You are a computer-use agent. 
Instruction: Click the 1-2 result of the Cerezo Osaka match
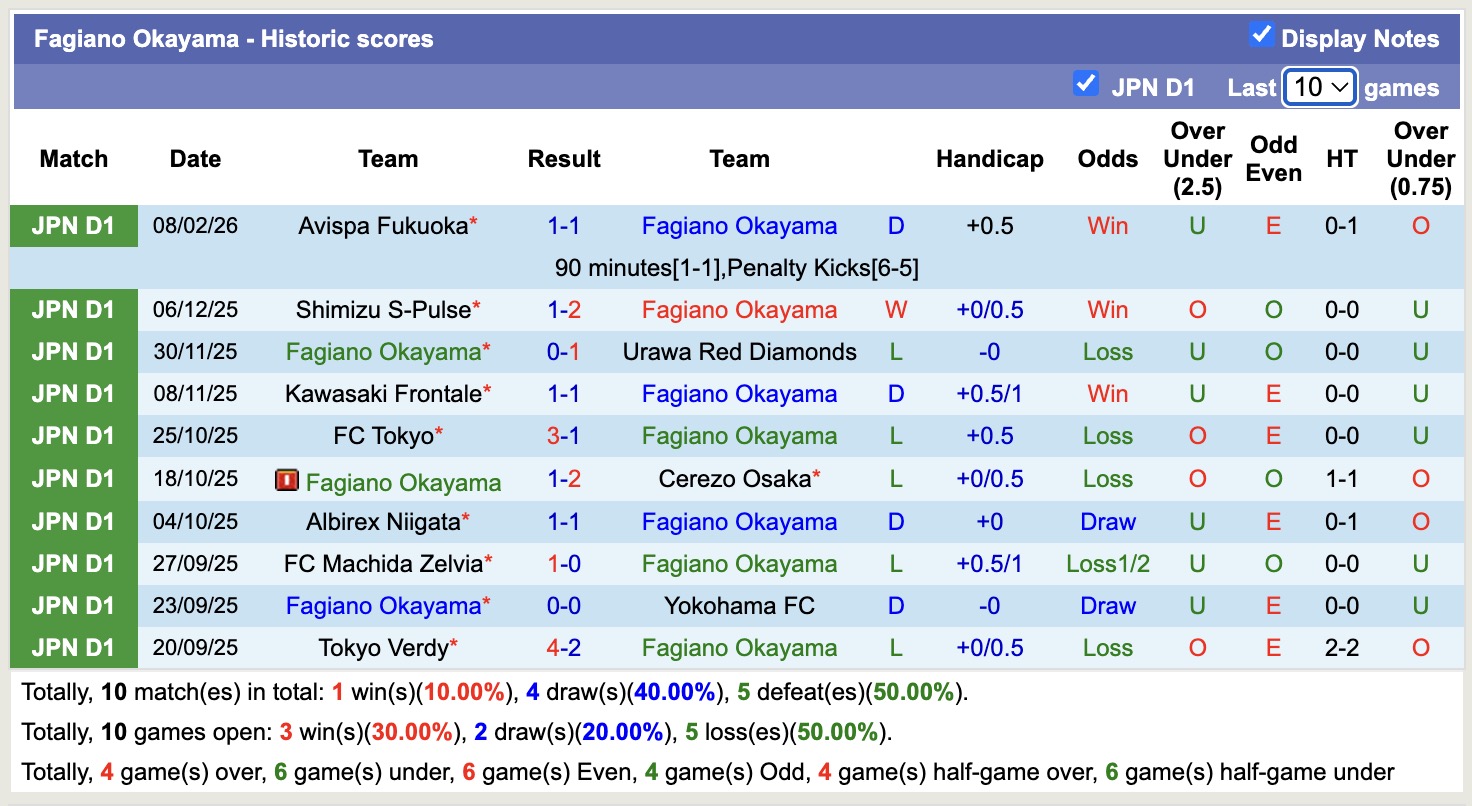tap(564, 479)
